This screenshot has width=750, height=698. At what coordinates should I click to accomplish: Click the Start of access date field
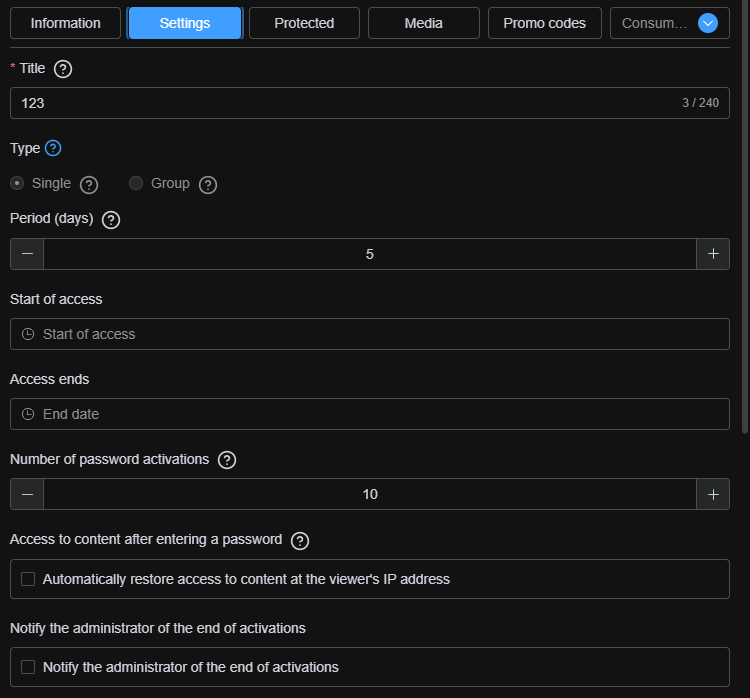370,334
